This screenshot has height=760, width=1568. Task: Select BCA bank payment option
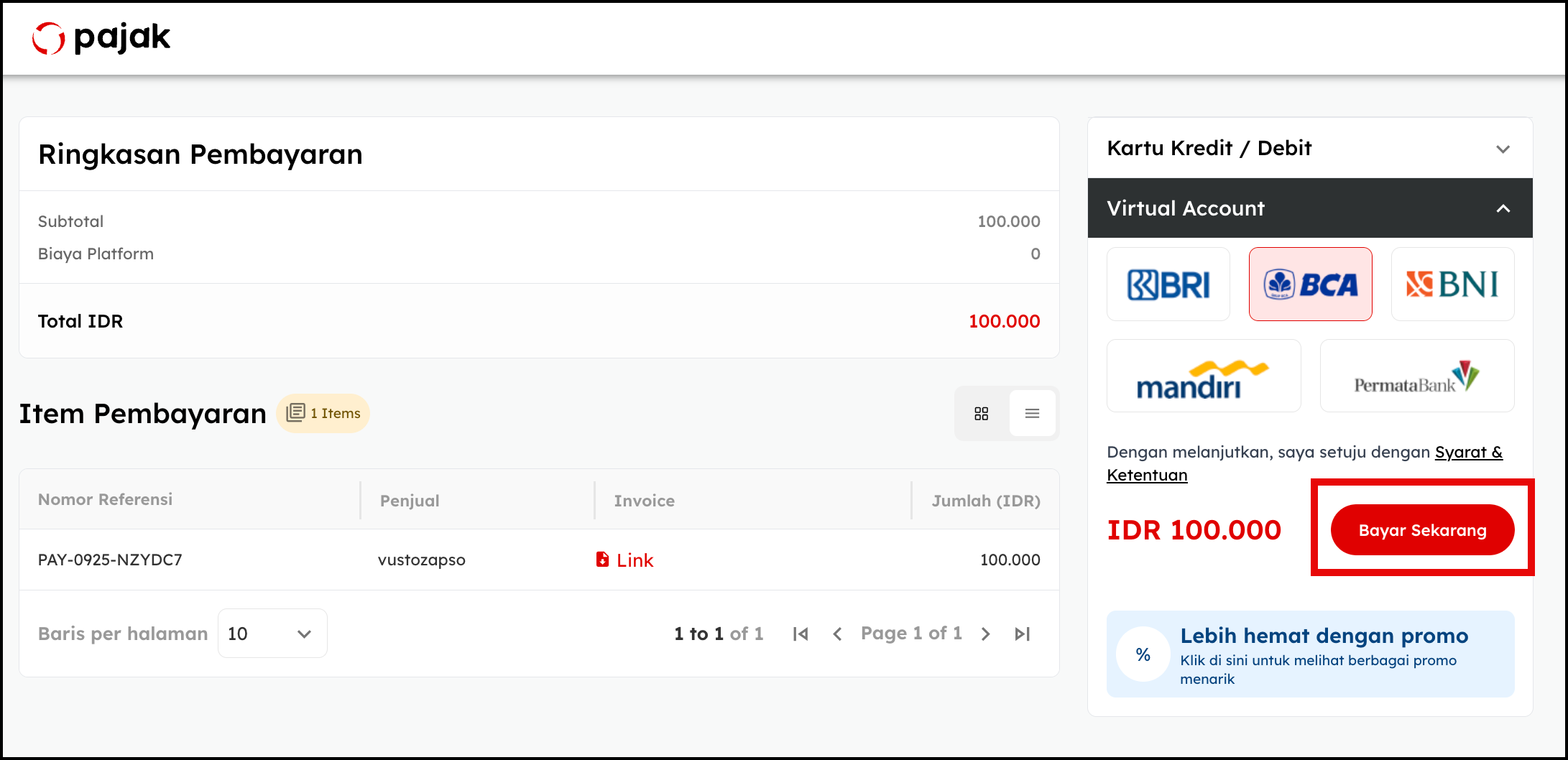(1310, 284)
